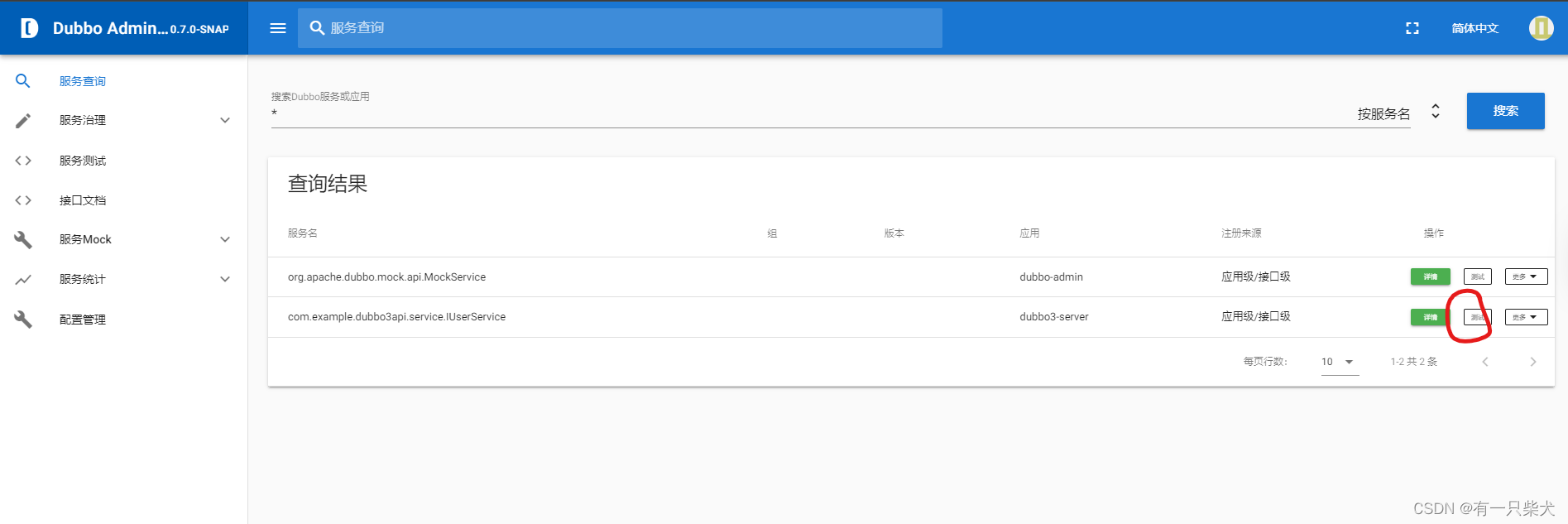The height and width of the screenshot is (524, 1568).
Task: Toggle the hamburger navigation menu icon
Action: (x=278, y=28)
